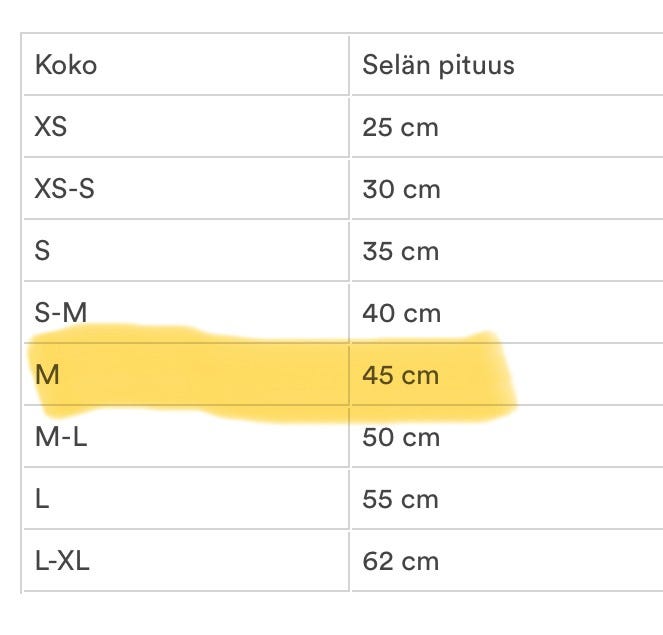Click the Selän pituus column header
The height and width of the screenshot is (635, 663).
438,66
